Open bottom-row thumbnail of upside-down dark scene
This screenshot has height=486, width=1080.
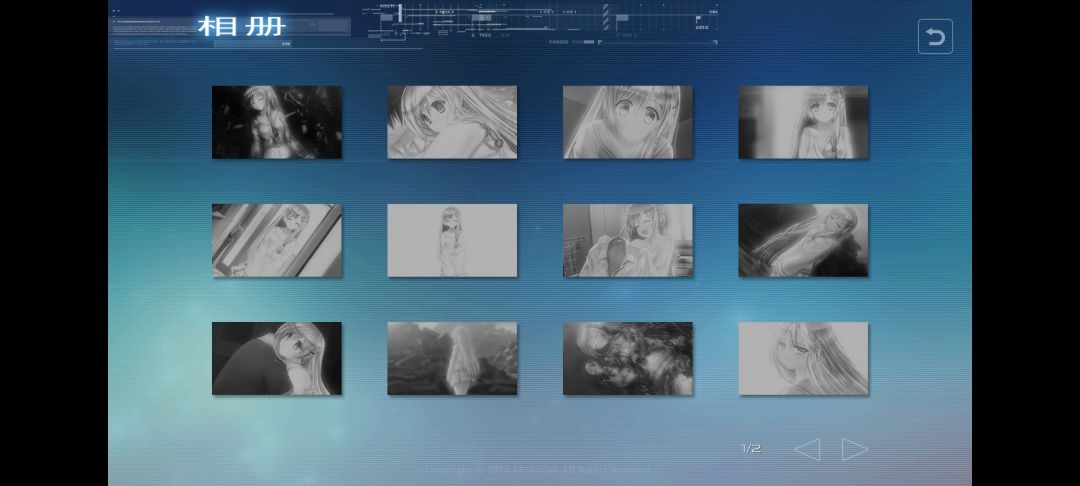point(627,359)
